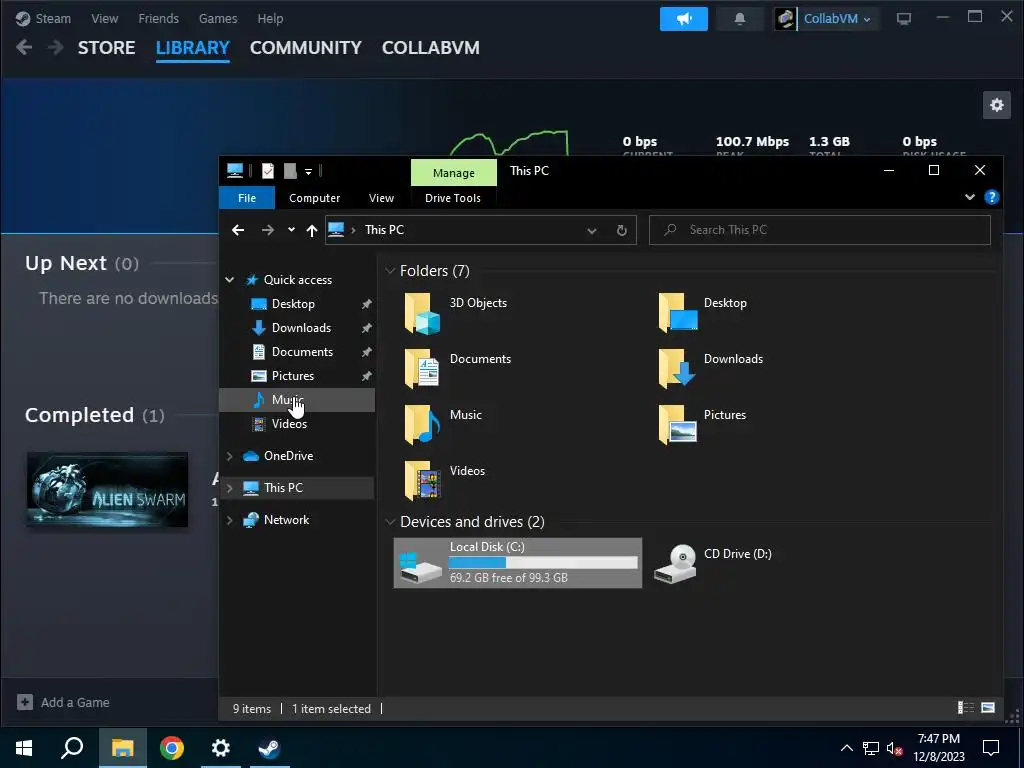The image size is (1024, 768).
Task: Go to Steam COMMUNITY page
Action: [306, 48]
